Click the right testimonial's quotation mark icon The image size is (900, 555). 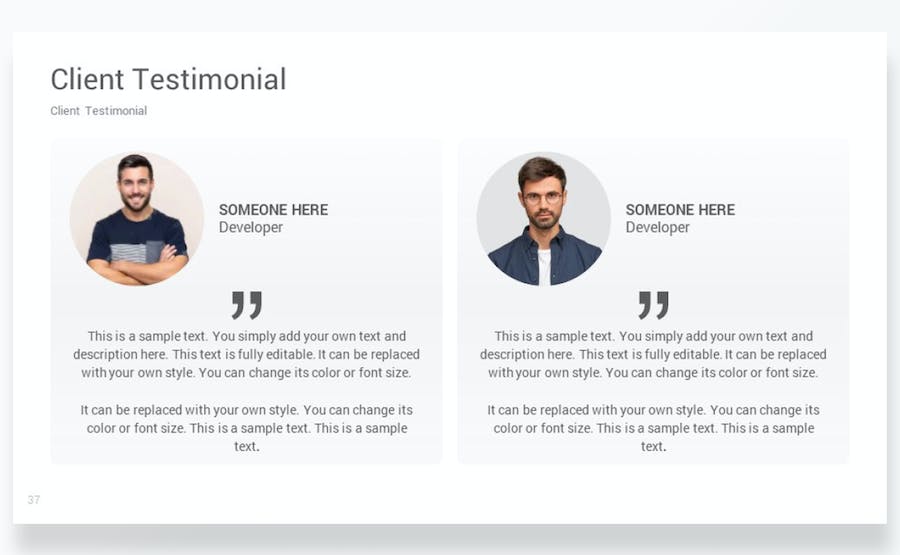click(x=653, y=305)
